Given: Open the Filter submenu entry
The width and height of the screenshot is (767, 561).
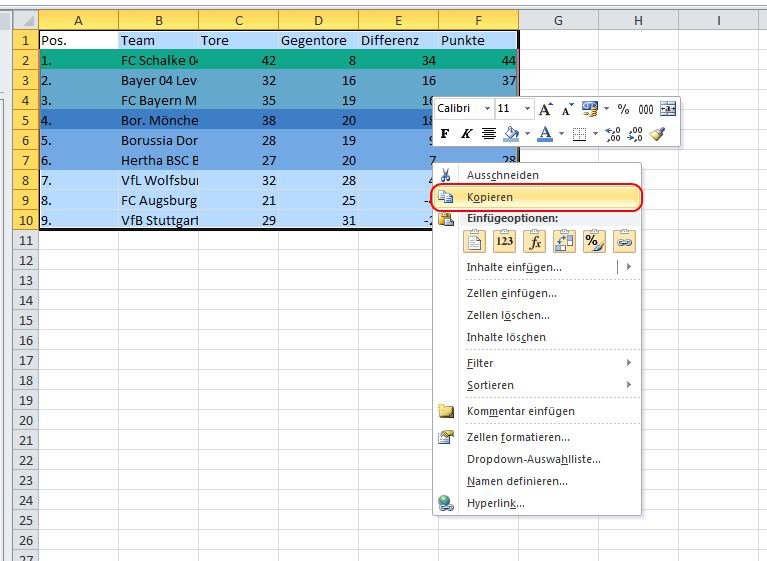Looking at the screenshot, I should tap(537, 363).
